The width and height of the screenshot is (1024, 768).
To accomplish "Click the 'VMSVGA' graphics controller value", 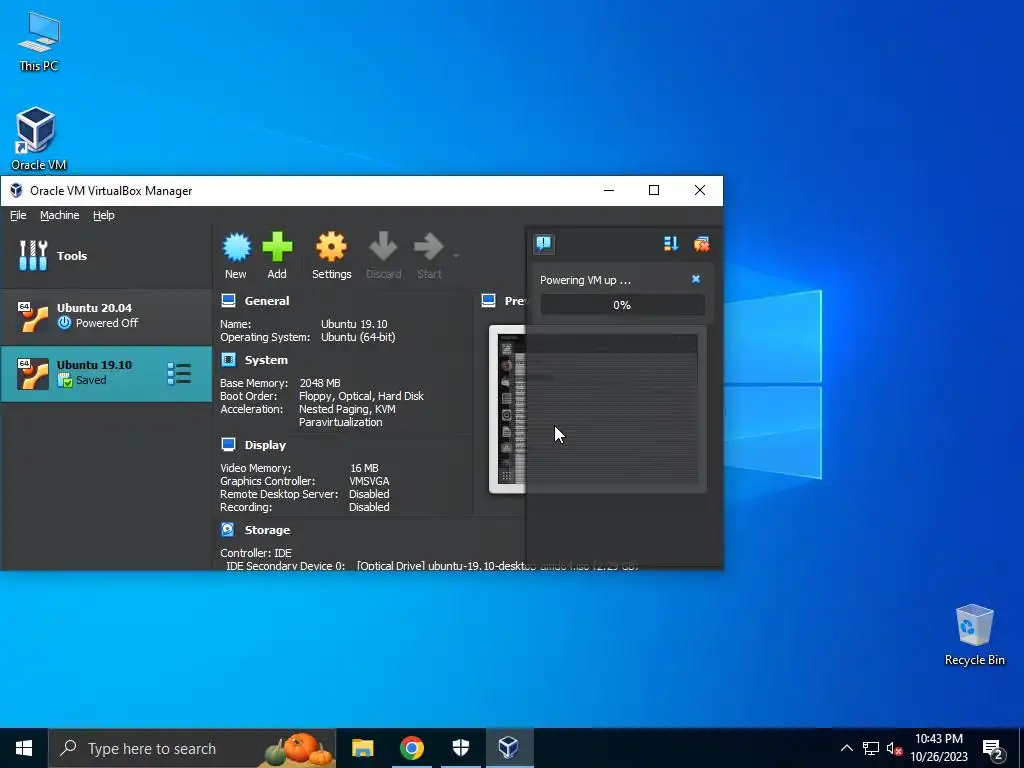I will pyautogui.click(x=369, y=481).
